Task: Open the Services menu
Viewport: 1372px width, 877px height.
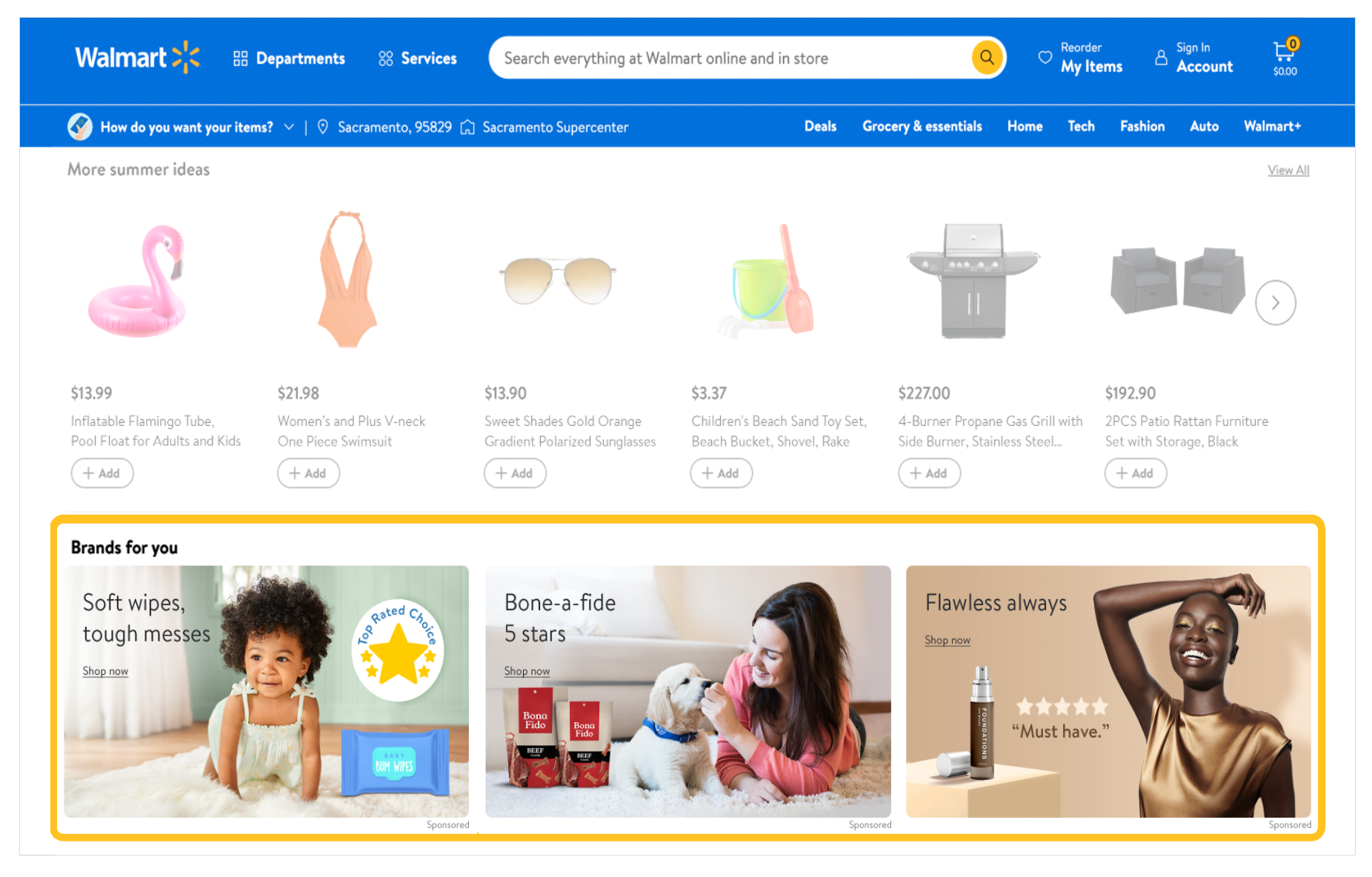Action: pos(418,59)
